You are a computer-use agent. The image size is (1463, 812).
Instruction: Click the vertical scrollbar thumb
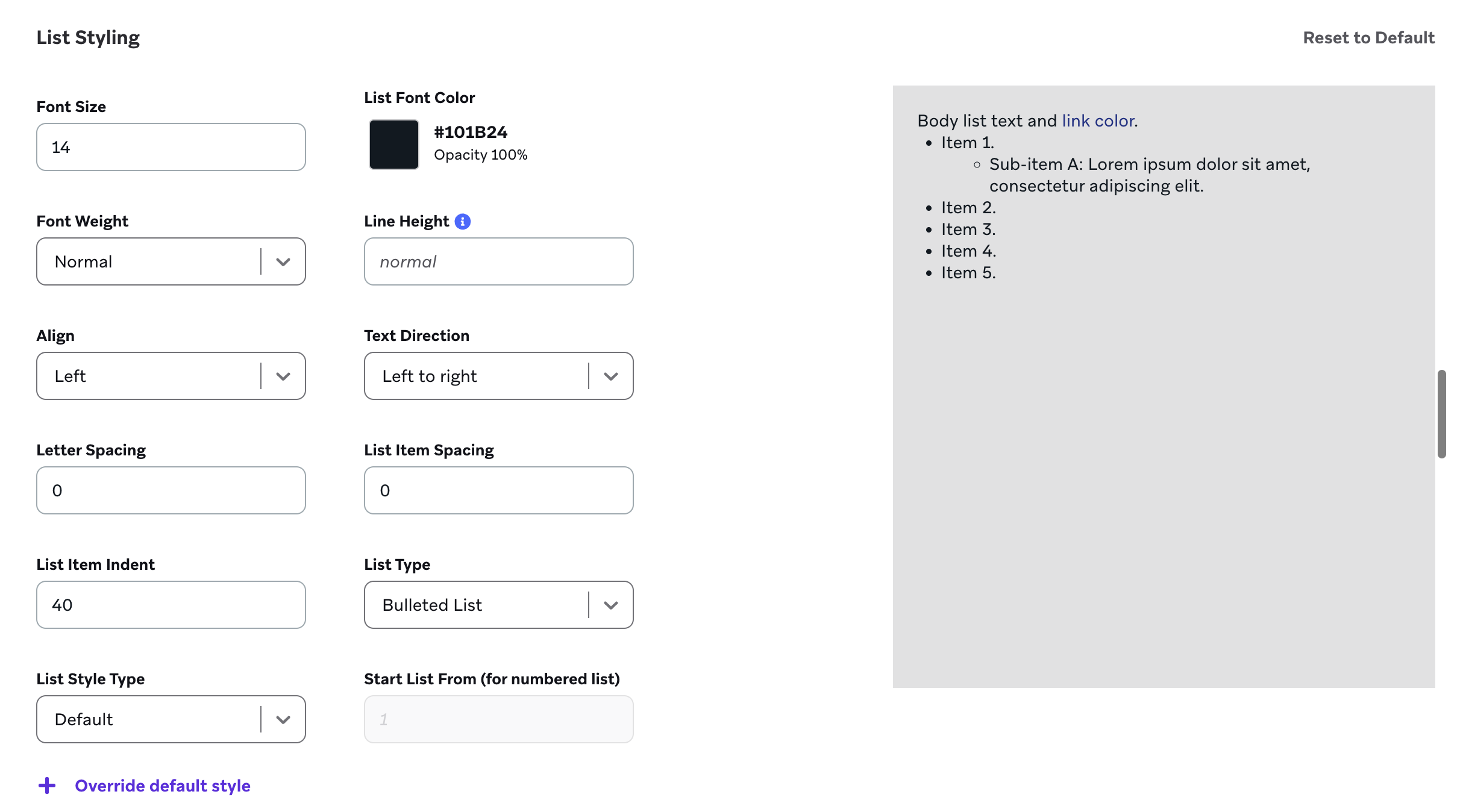coord(1441,414)
